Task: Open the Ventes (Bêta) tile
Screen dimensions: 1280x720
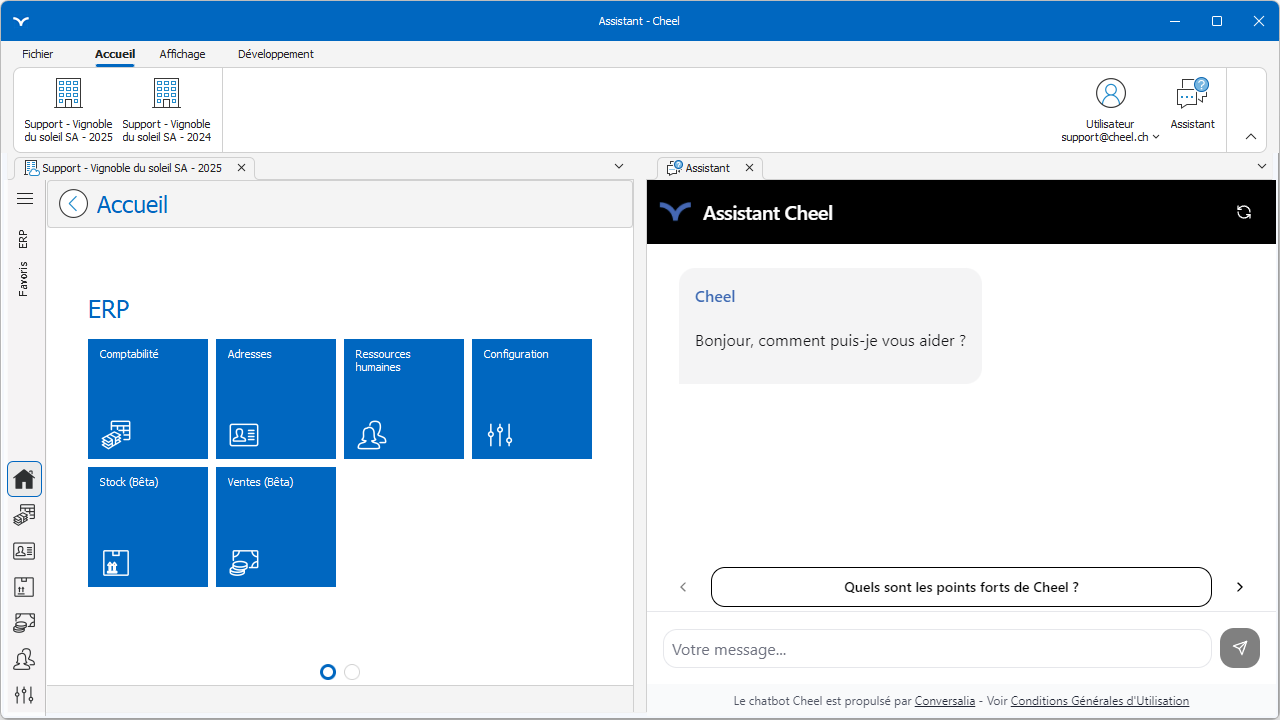Action: tap(276, 527)
